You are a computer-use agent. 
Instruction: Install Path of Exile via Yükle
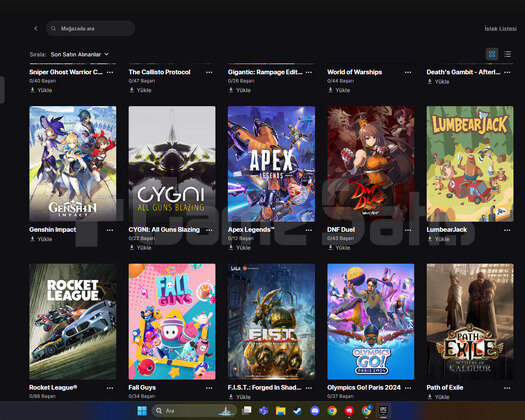click(x=438, y=397)
